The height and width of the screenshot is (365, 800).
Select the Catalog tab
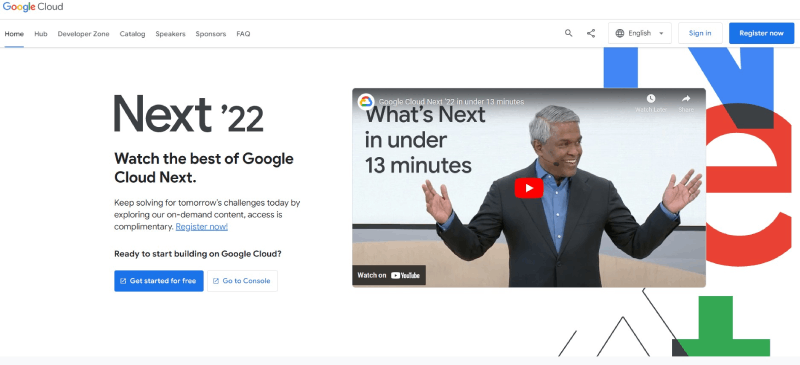(133, 34)
